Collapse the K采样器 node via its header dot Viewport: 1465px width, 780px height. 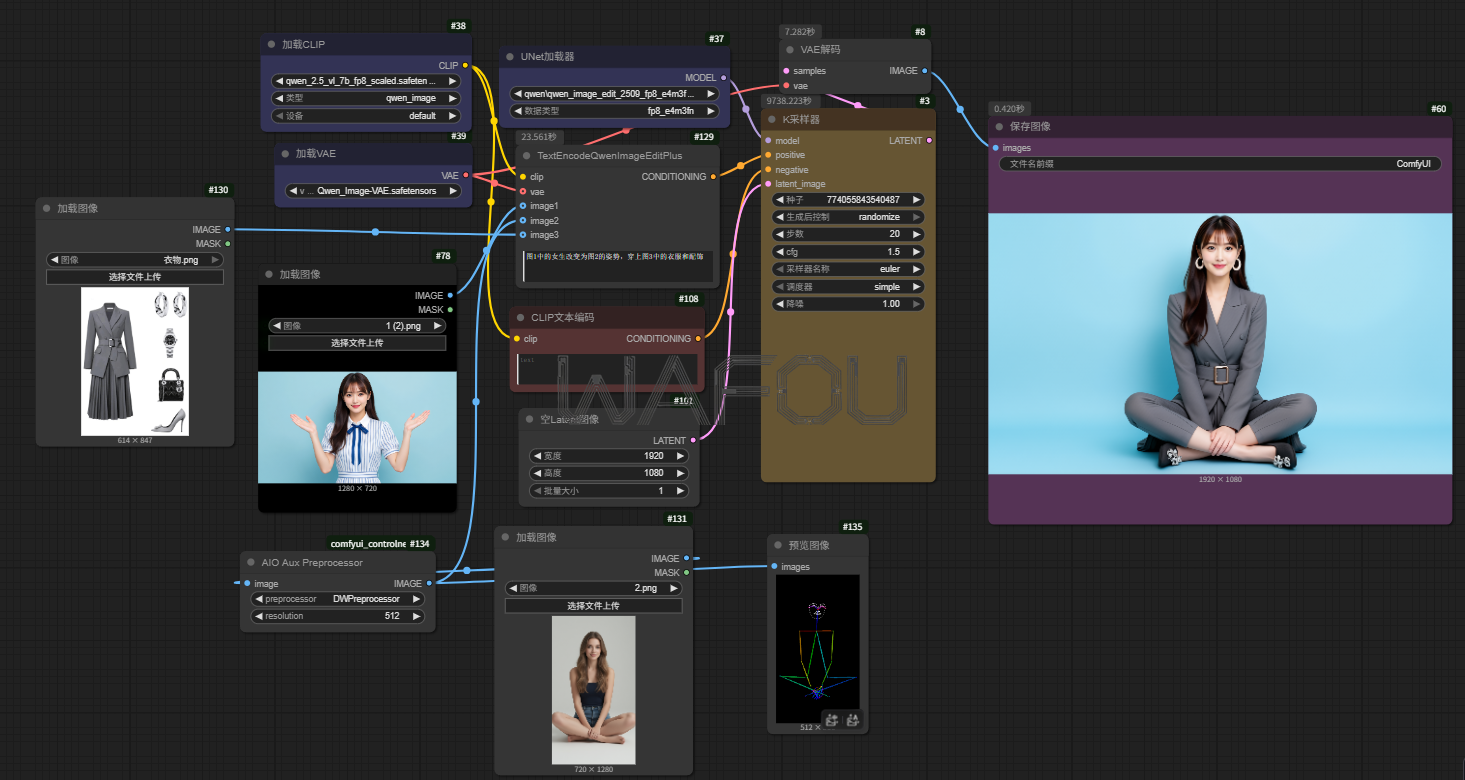(x=772, y=119)
